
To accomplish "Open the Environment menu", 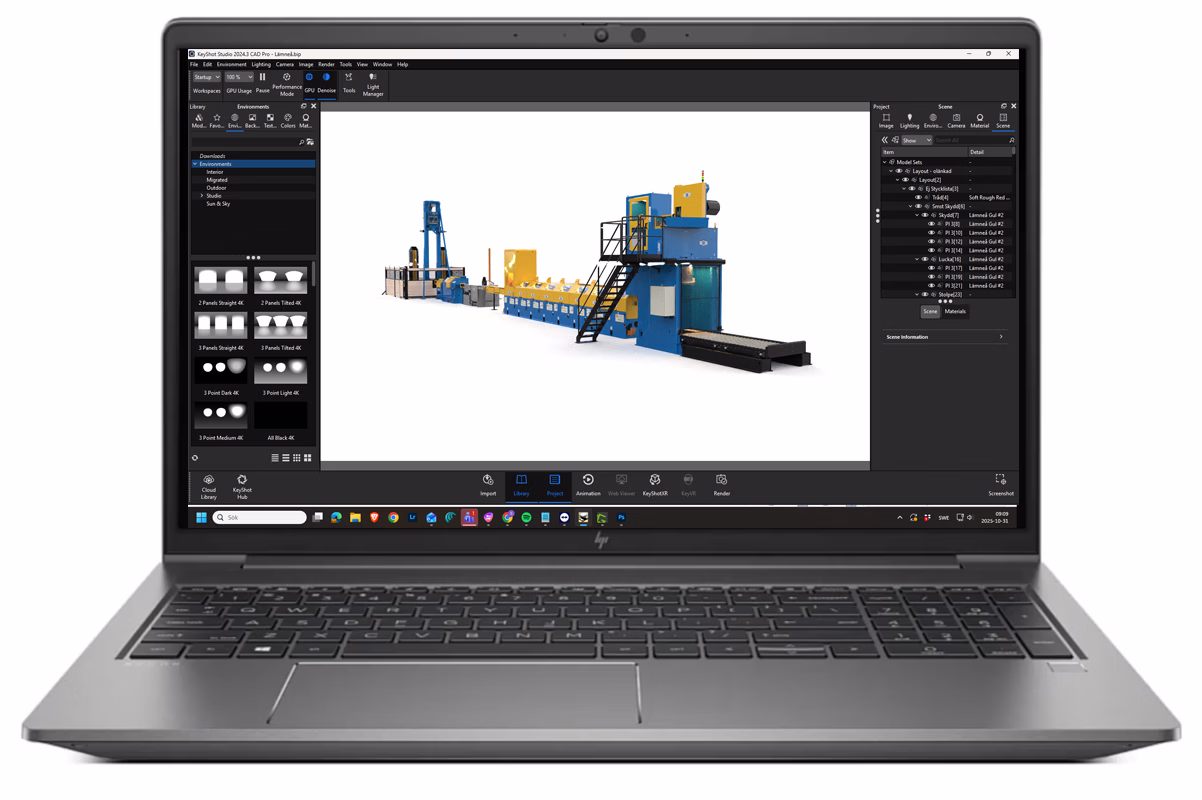I will 231,64.
